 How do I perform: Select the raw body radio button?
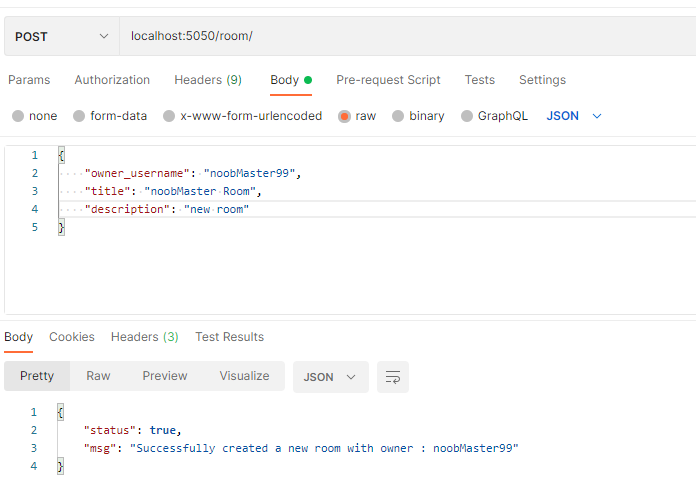344,116
